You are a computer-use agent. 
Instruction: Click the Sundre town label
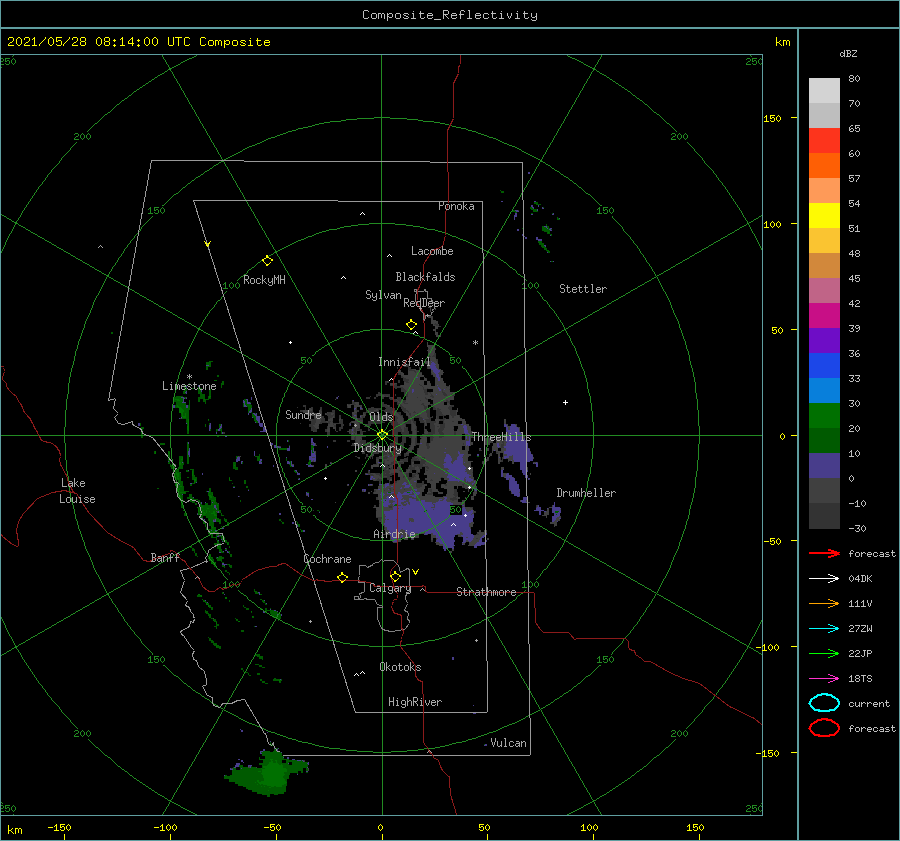point(303,414)
